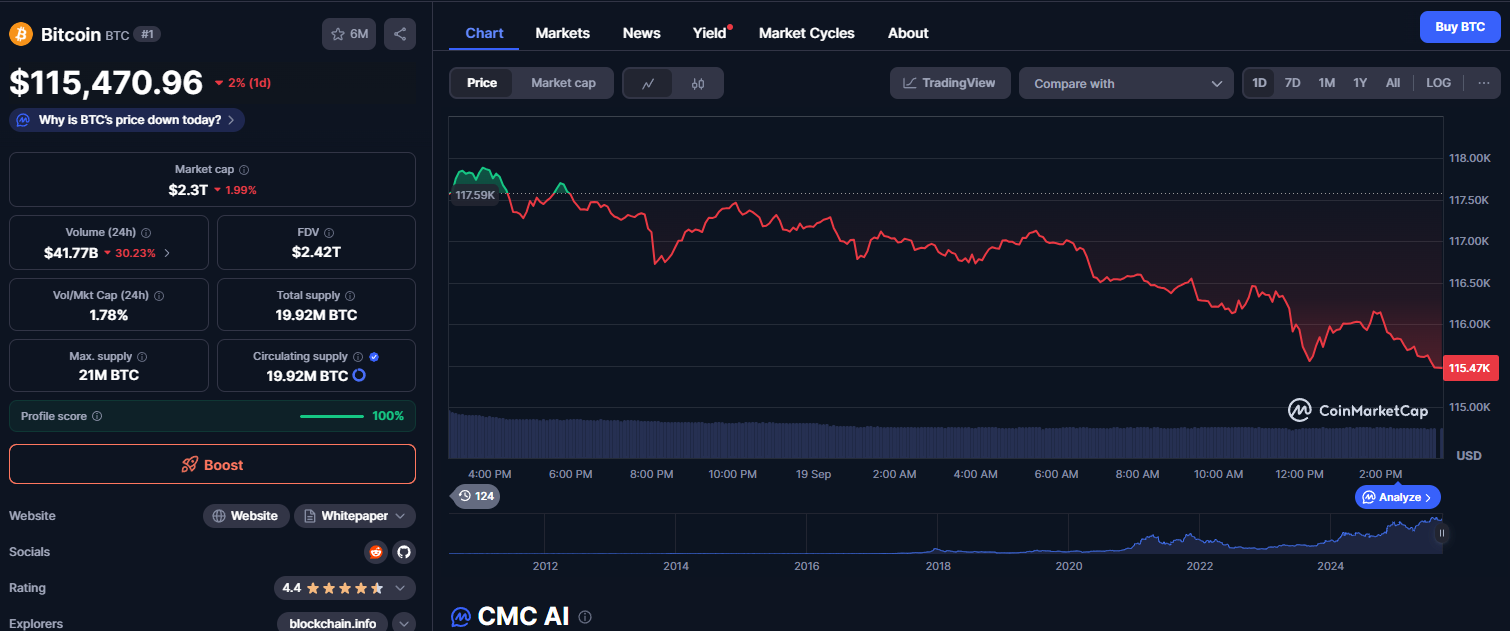Select the 7D time range
The width and height of the screenshot is (1510, 631).
tap(1292, 83)
